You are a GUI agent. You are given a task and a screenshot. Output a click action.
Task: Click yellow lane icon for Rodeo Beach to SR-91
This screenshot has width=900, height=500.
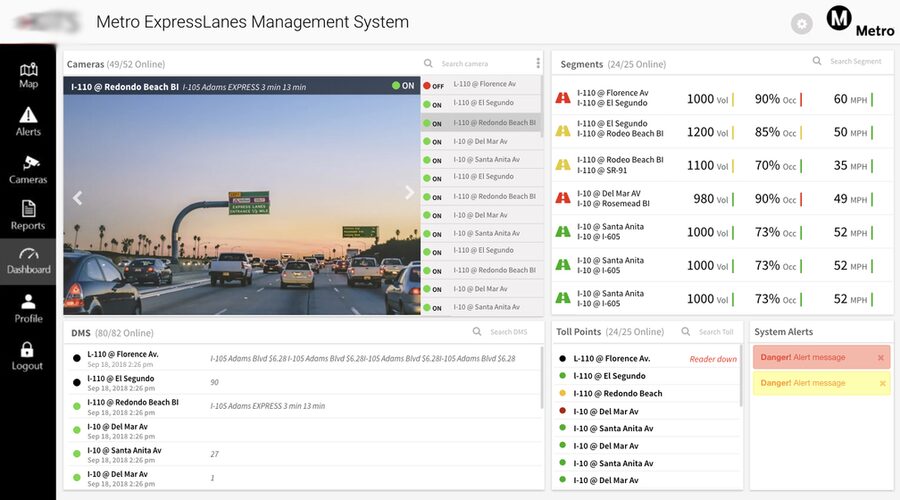coord(563,165)
